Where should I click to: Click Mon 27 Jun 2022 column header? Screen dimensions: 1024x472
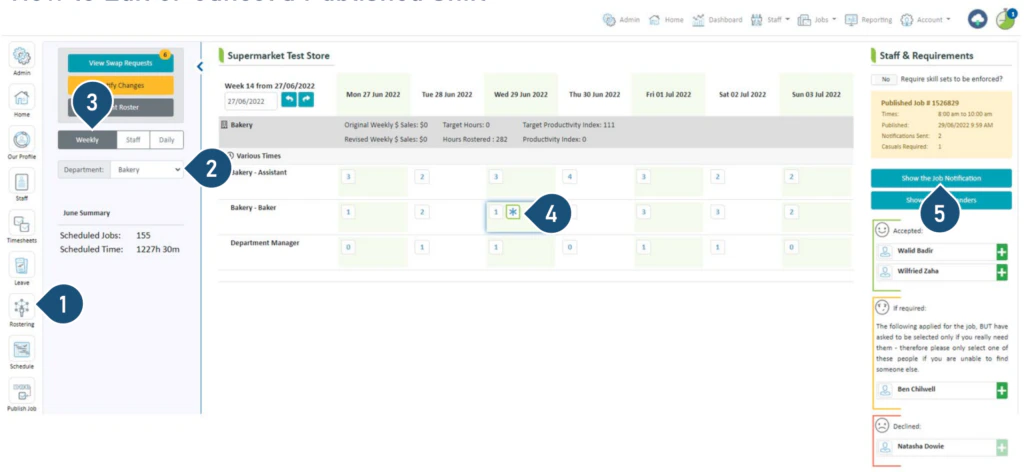tap(372, 95)
